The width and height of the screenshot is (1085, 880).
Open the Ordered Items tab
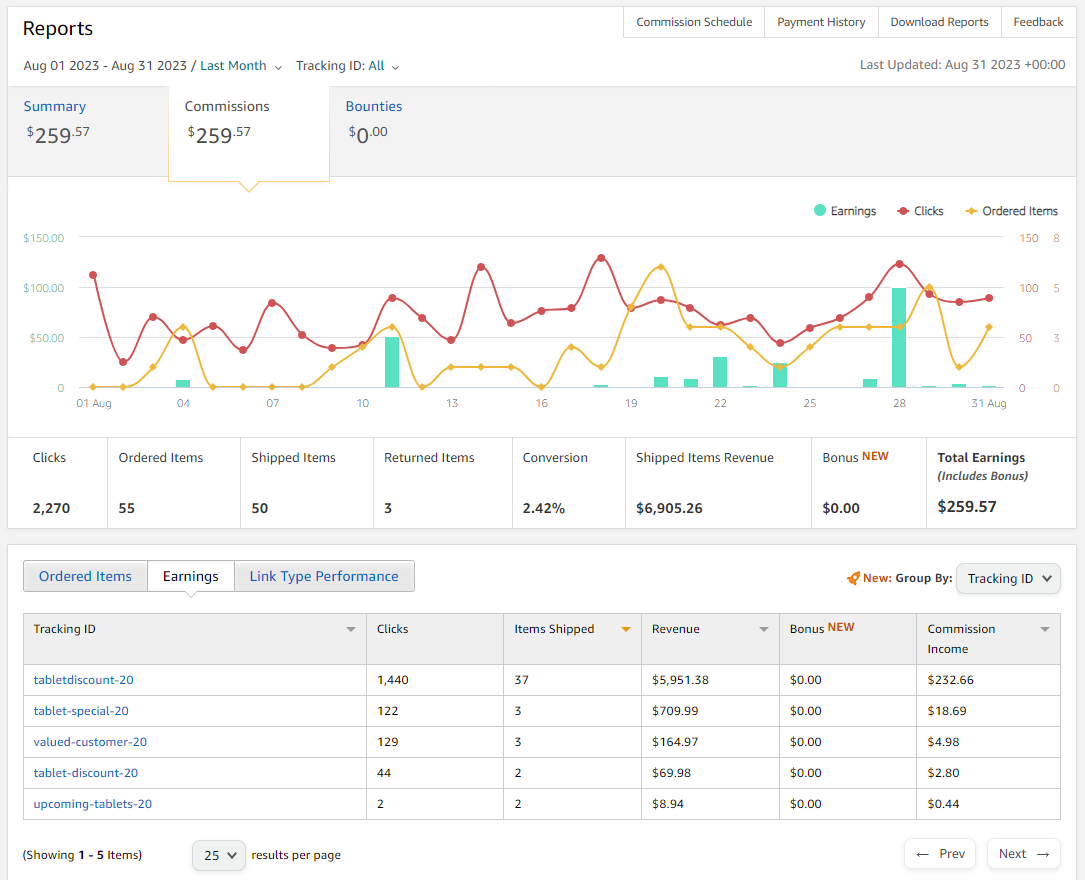[85, 576]
